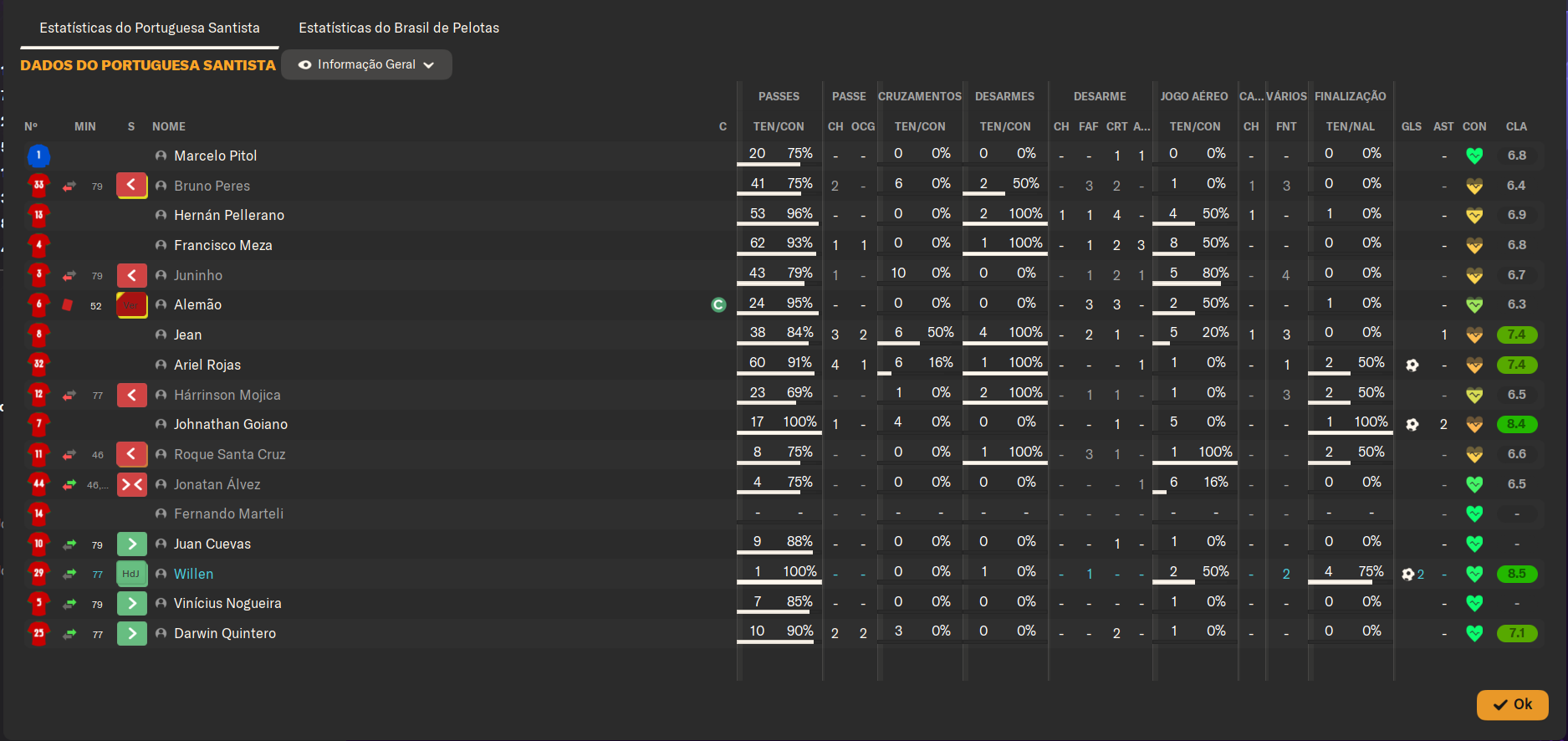Viewport: 1568px width, 741px height.
Task: Click Bruno Peres' number 33 jersey icon
Action: tap(38, 186)
